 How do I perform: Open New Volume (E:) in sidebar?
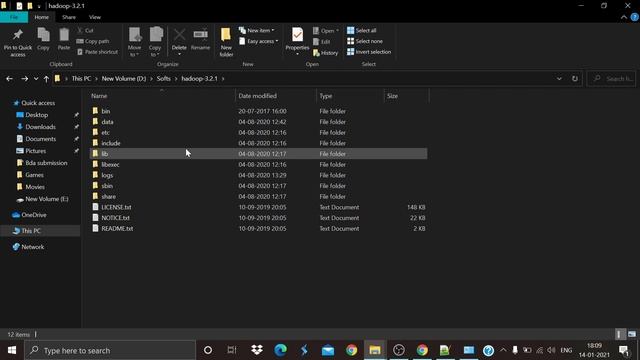coord(47,199)
